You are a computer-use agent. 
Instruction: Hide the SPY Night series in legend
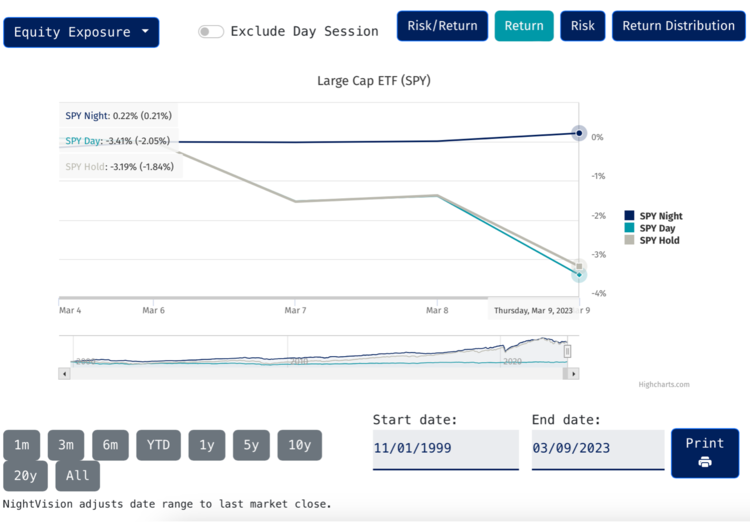[660, 216]
